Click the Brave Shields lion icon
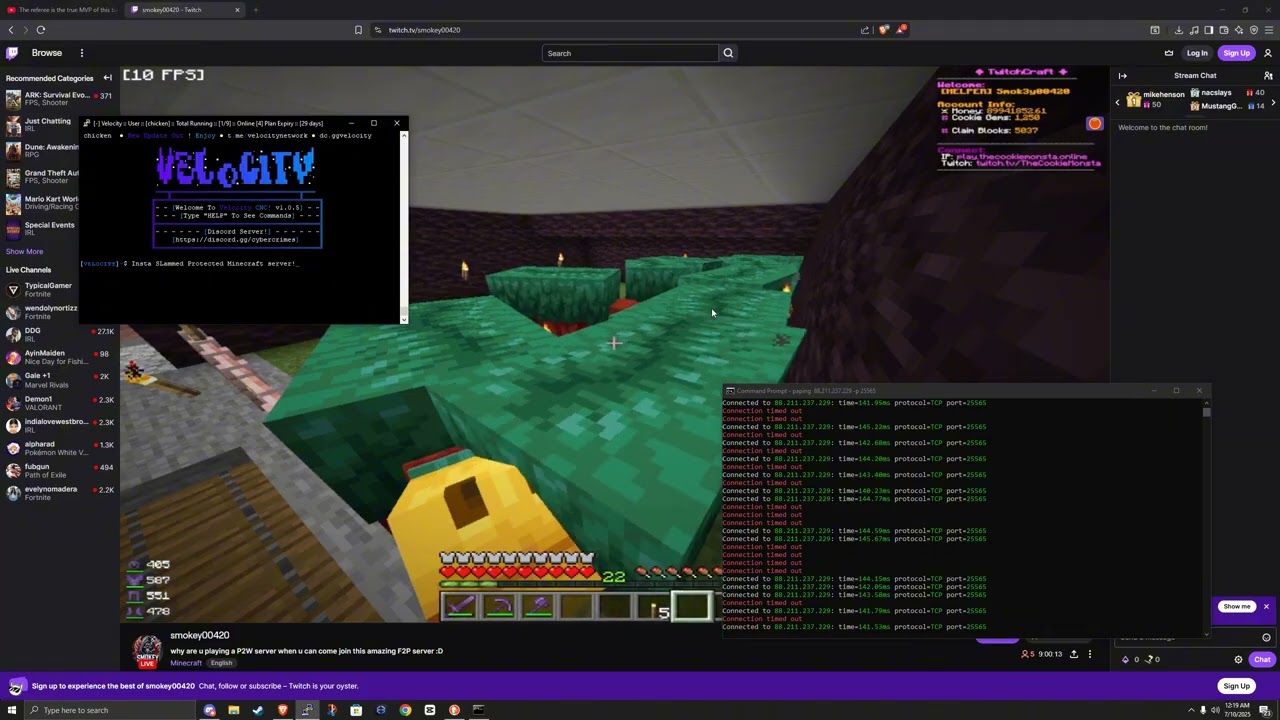Screen dimensions: 1280x720 point(884,30)
